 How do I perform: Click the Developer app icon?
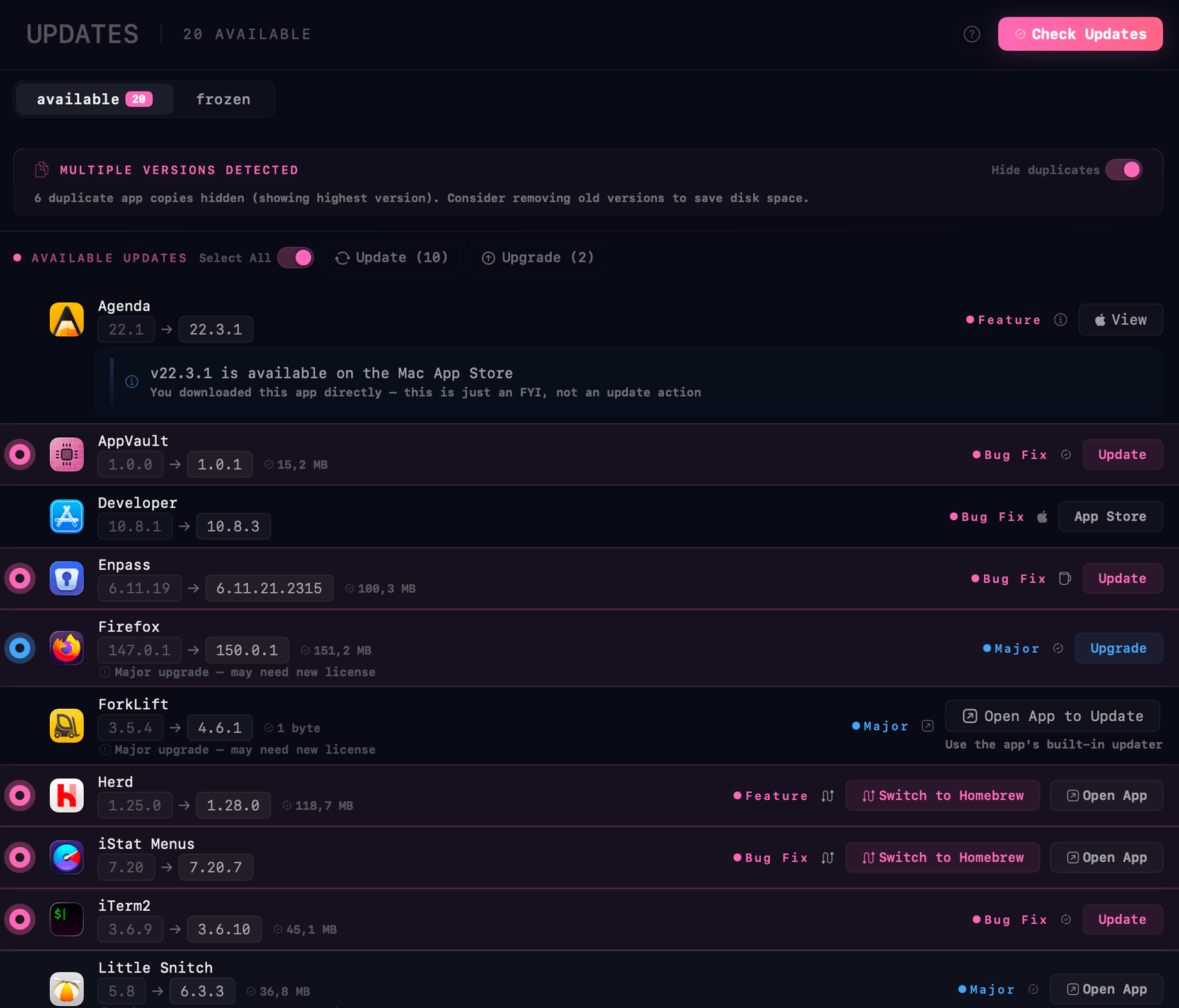pos(67,516)
